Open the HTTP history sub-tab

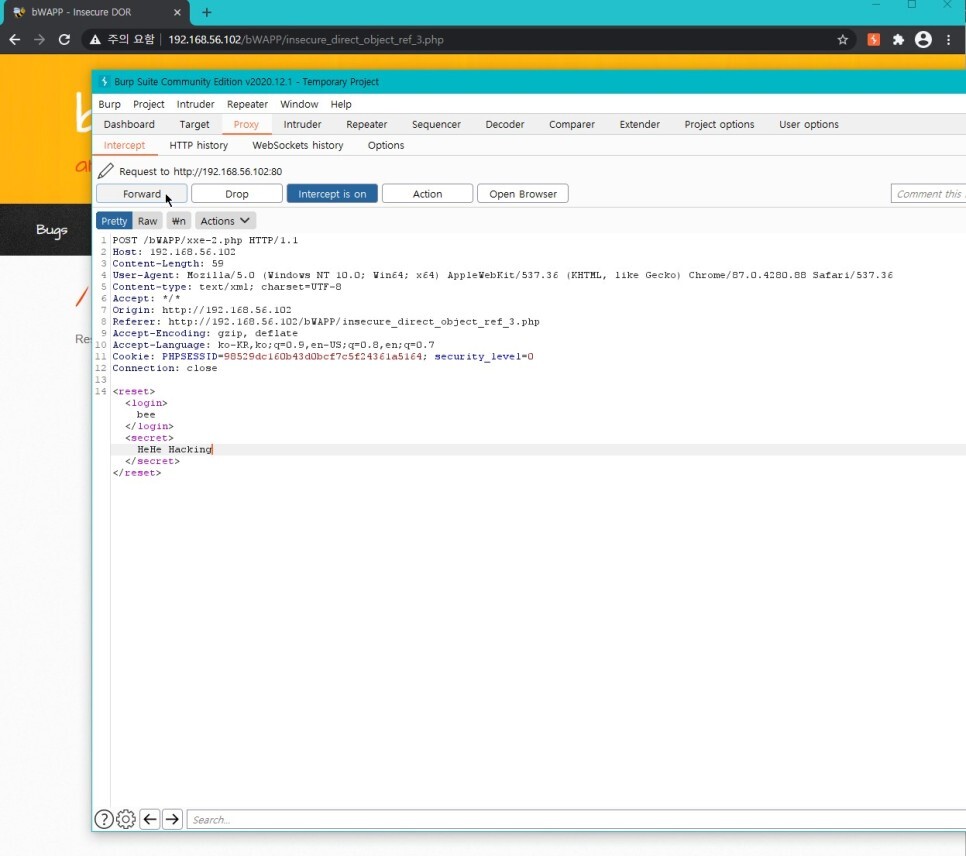198,145
